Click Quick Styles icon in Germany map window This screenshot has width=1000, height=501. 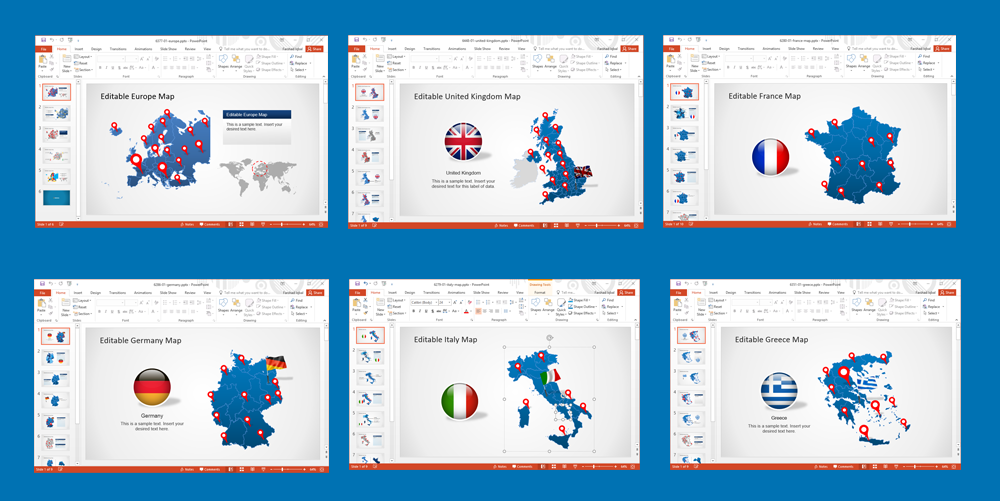[248, 303]
